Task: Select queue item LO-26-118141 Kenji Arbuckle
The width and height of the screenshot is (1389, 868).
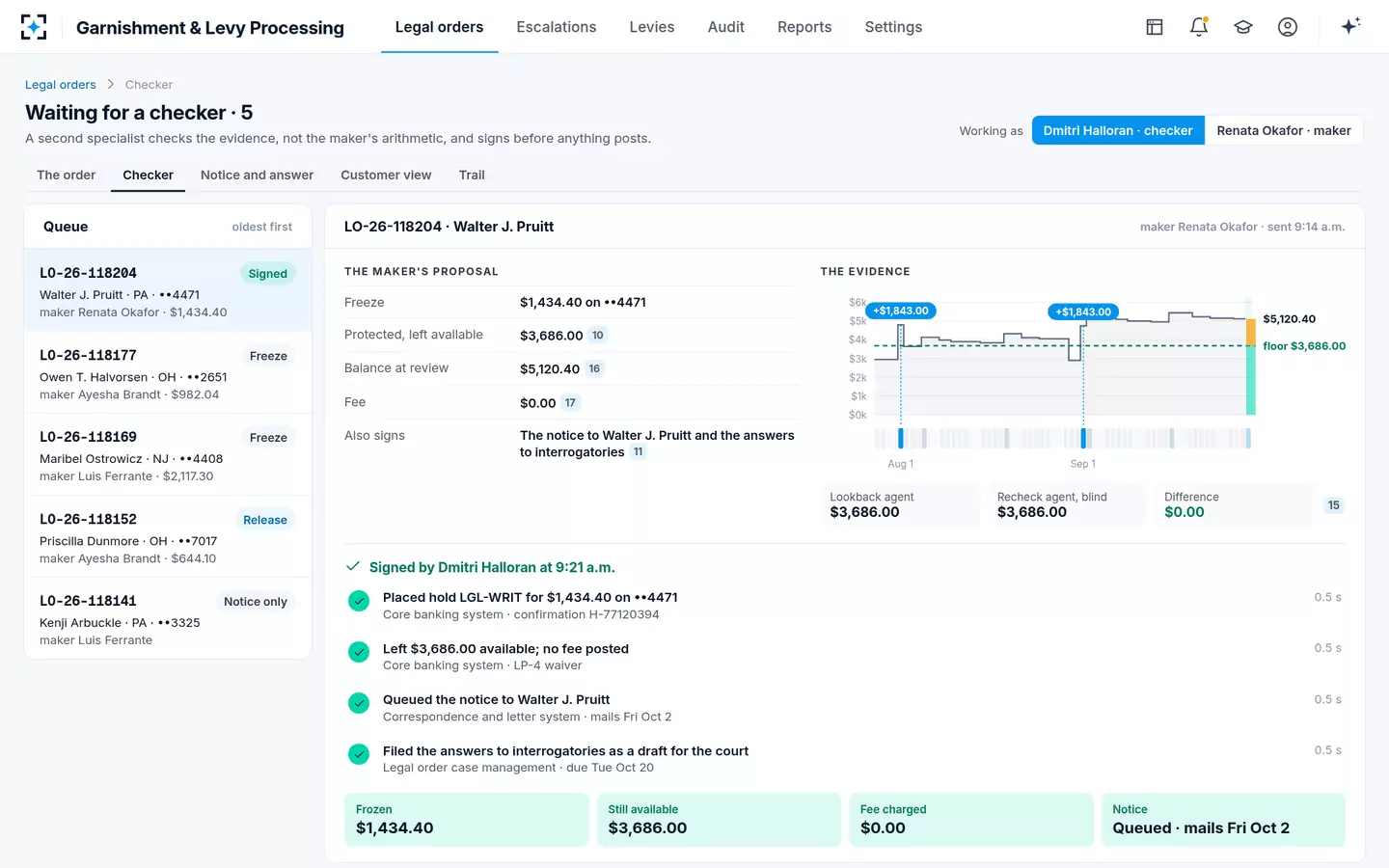Action: [168, 618]
